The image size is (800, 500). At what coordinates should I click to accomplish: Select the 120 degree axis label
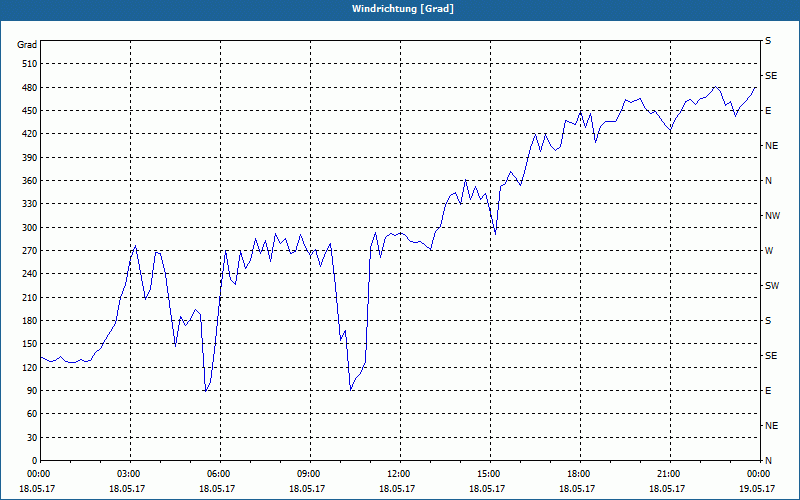30,367
